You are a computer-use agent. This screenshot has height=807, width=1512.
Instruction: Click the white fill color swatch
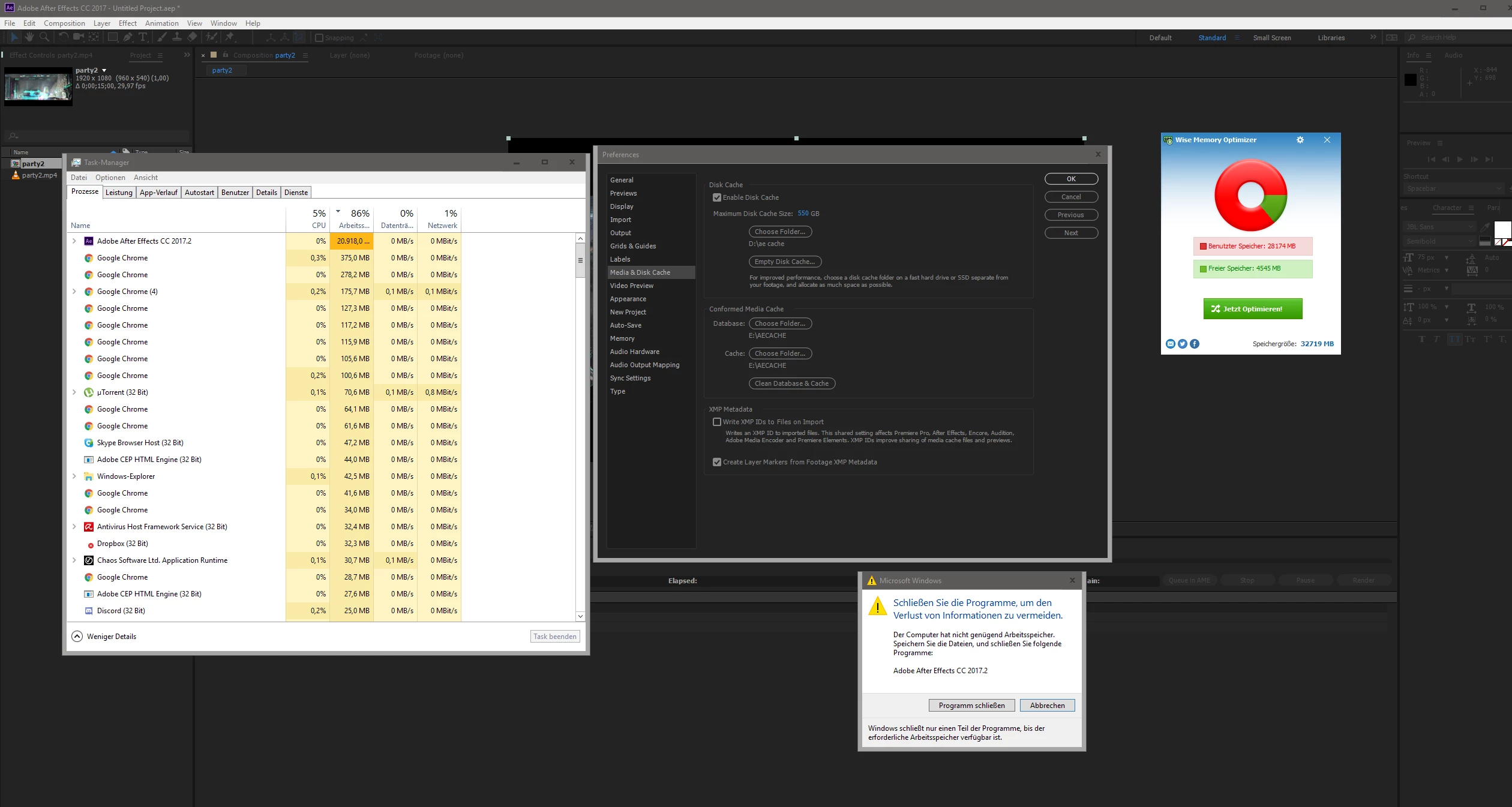click(x=1502, y=229)
